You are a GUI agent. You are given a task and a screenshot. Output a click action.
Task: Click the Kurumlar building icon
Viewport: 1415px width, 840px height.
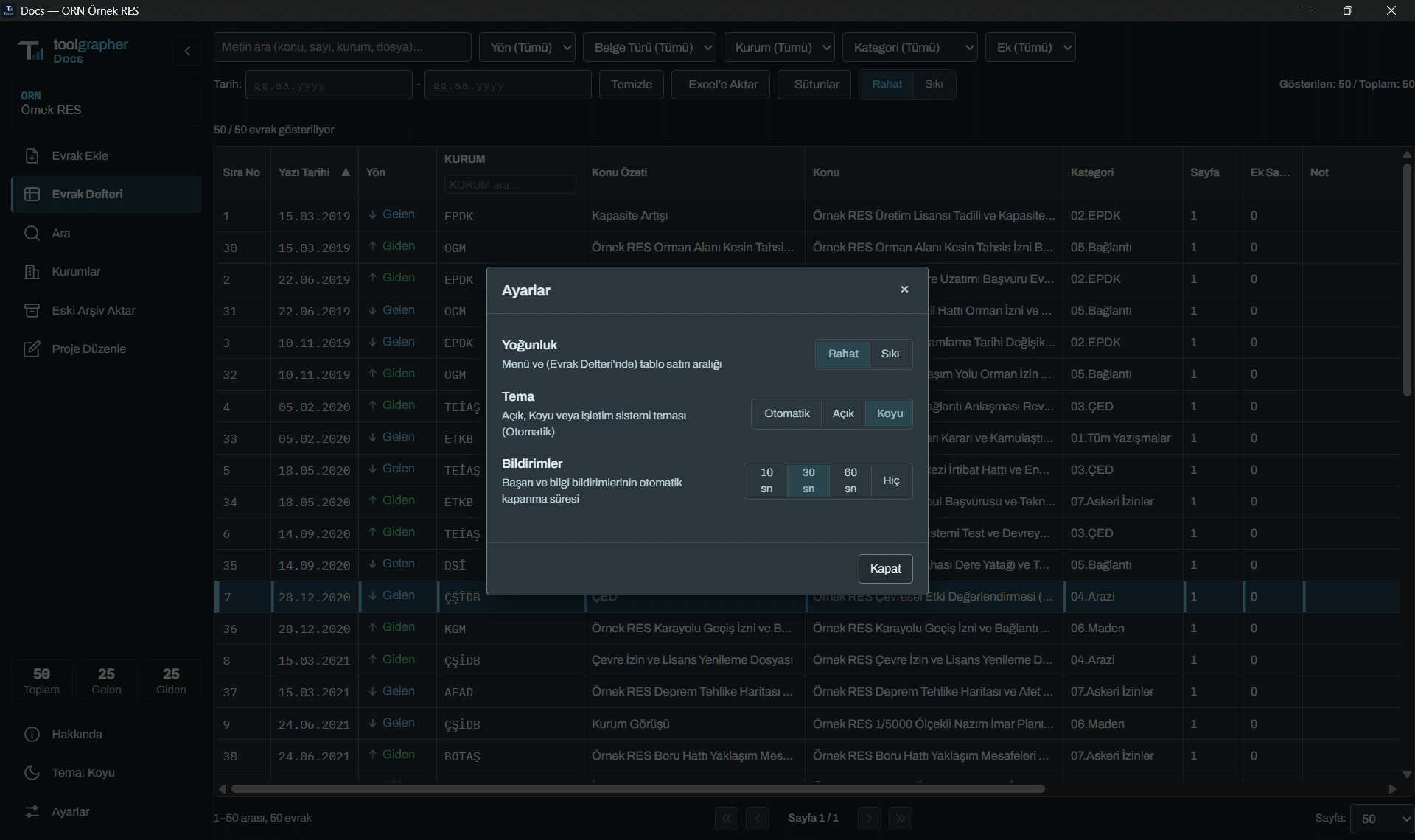coord(32,271)
